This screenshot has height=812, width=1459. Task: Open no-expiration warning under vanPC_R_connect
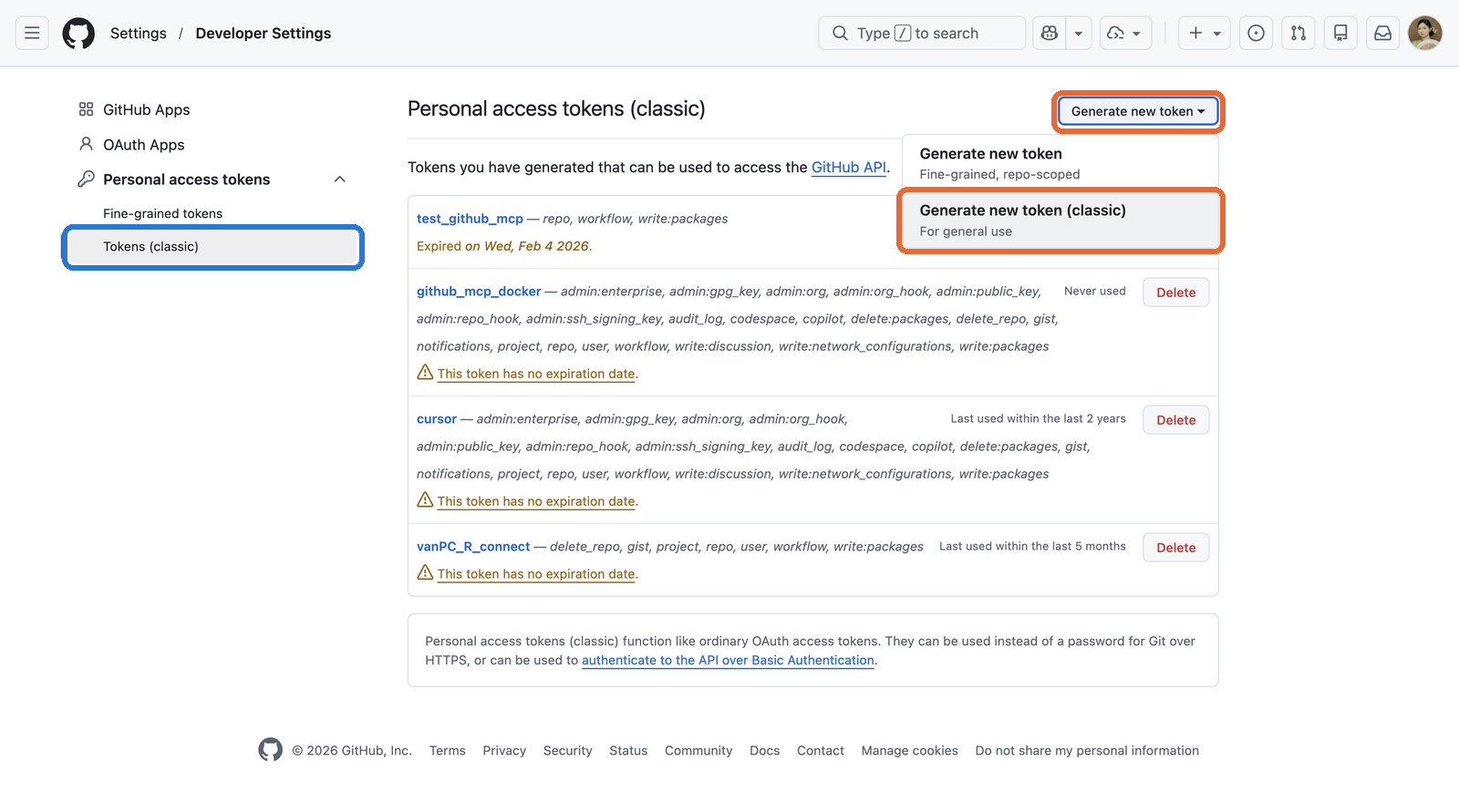click(536, 574)
